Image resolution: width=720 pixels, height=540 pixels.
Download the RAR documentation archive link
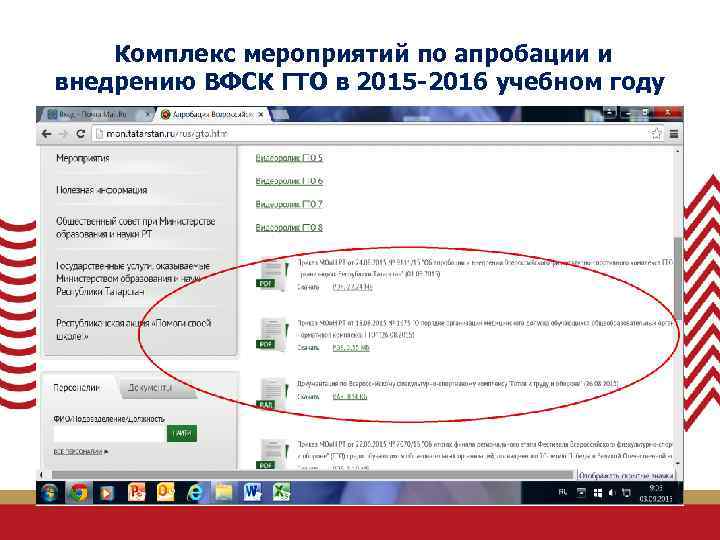coord(350,397)
